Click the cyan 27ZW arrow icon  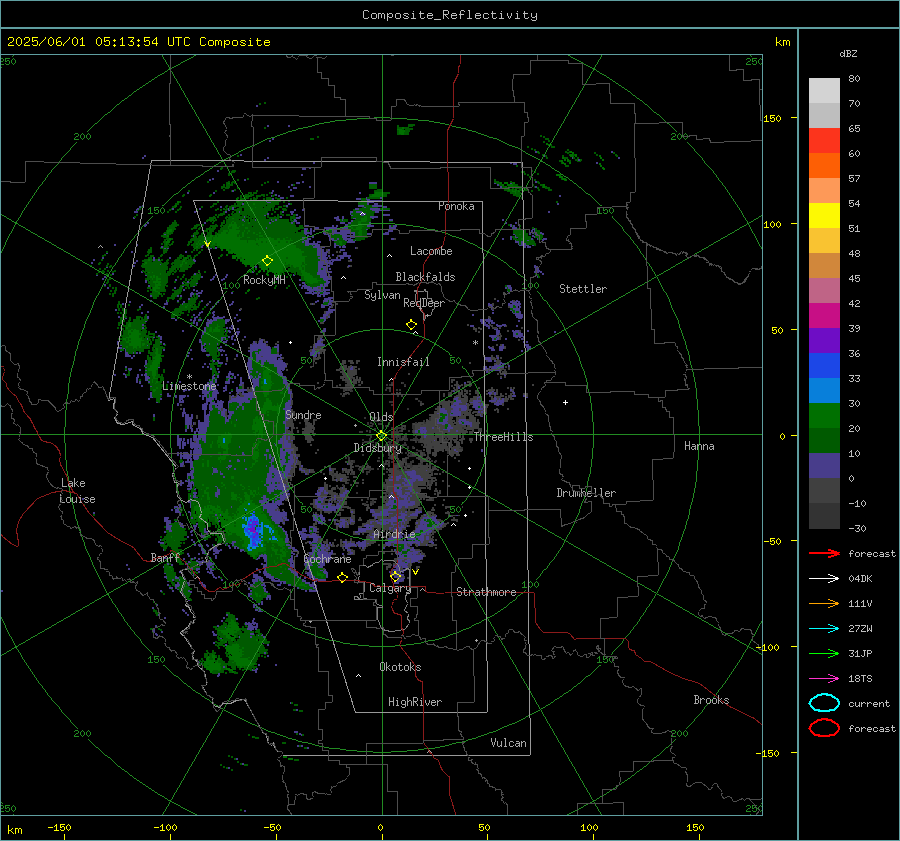pyautogui.click(x=824, y=629)
